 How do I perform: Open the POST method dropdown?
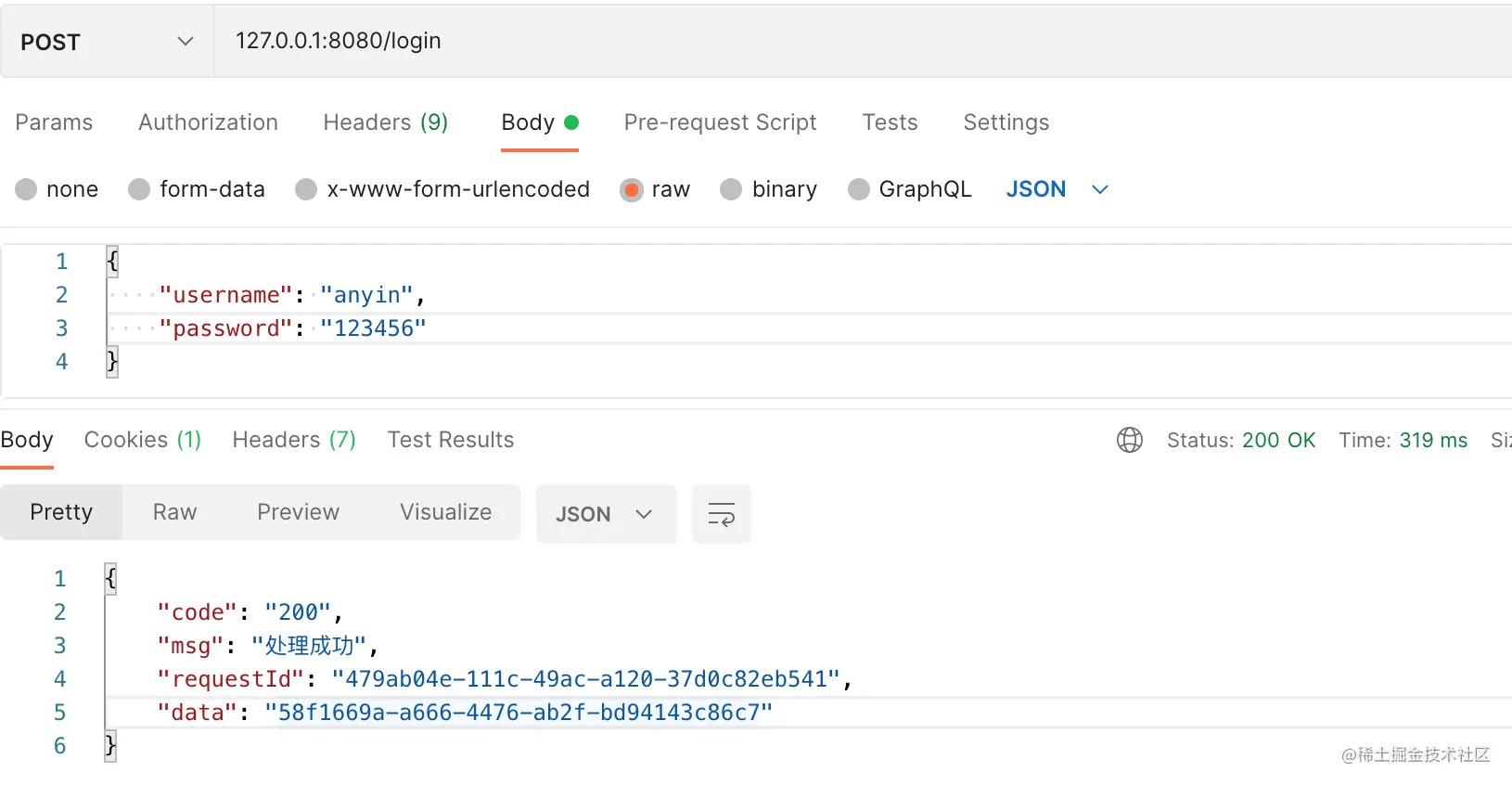pyautogui.click(x=107, y=42)
